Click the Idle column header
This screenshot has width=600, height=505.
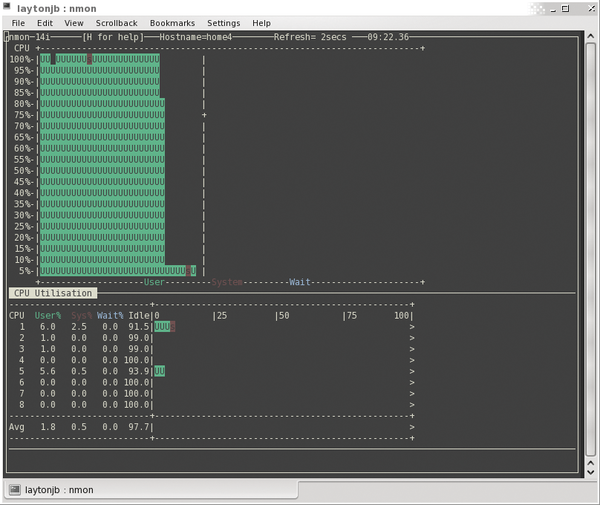pyautogui.click(x=139, y=316)
